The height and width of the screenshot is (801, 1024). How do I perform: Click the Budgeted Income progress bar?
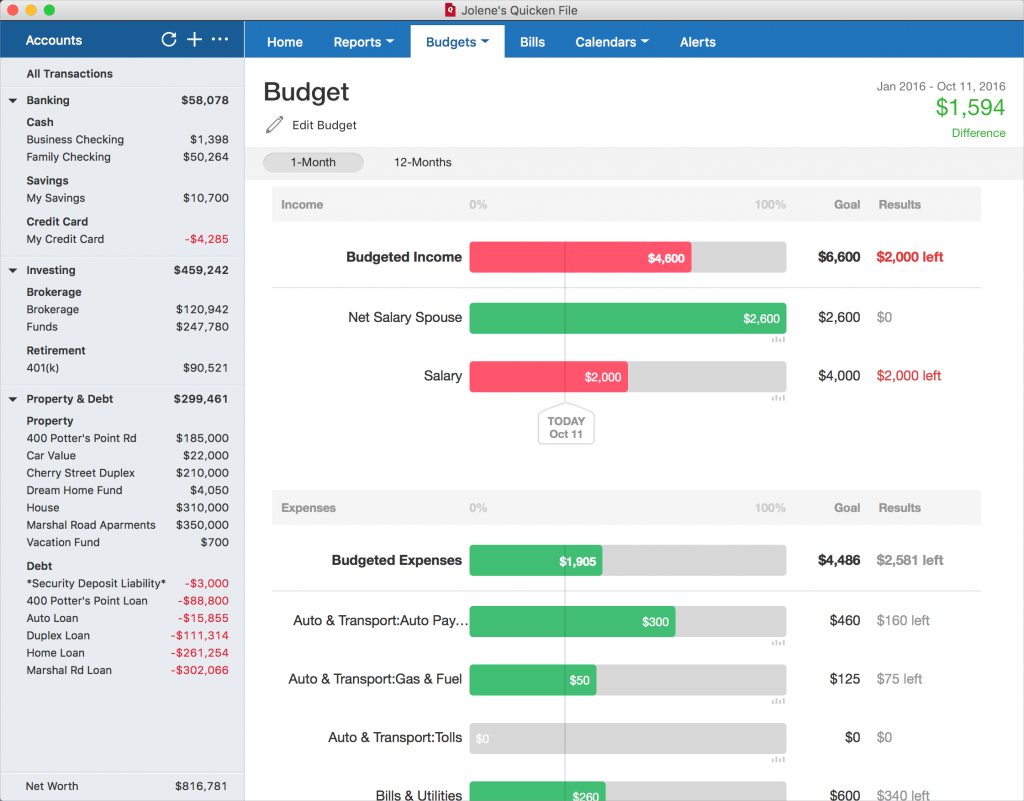[628, 257]
